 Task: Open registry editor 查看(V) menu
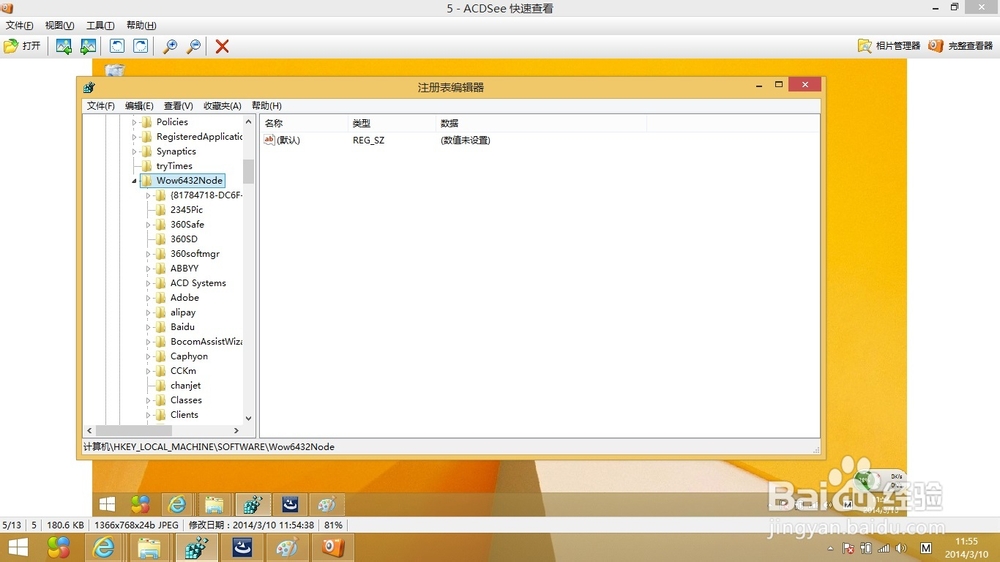pyautogui.click(x=178, y=106)
